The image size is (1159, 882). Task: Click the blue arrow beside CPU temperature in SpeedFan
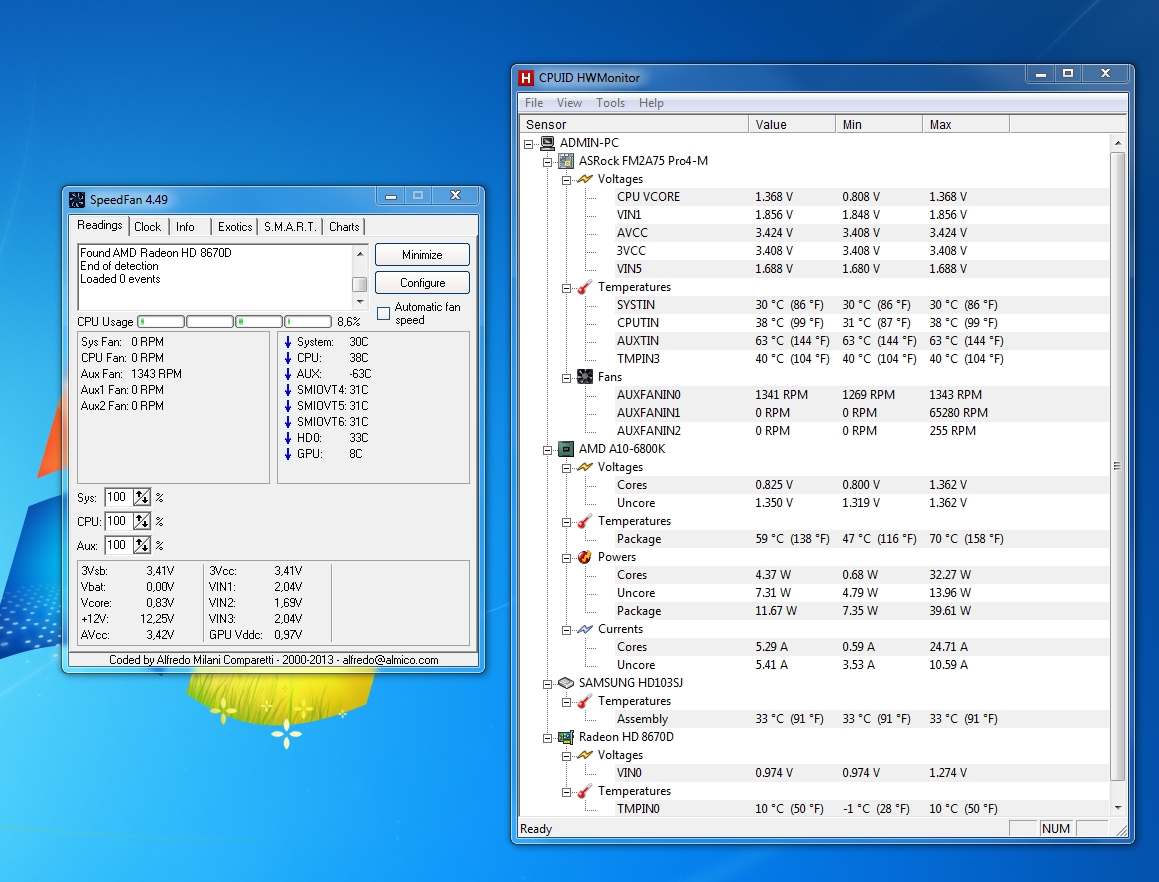[x=288, y=358]
